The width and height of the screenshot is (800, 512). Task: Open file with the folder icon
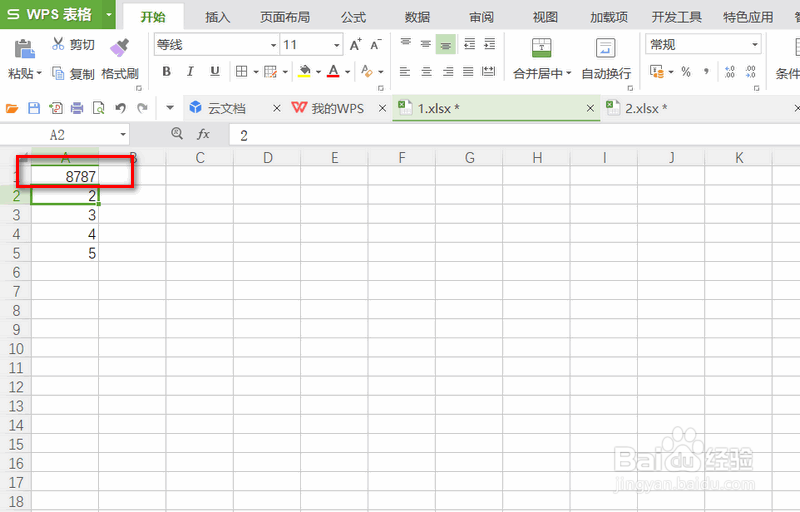(x=12, y=108)
